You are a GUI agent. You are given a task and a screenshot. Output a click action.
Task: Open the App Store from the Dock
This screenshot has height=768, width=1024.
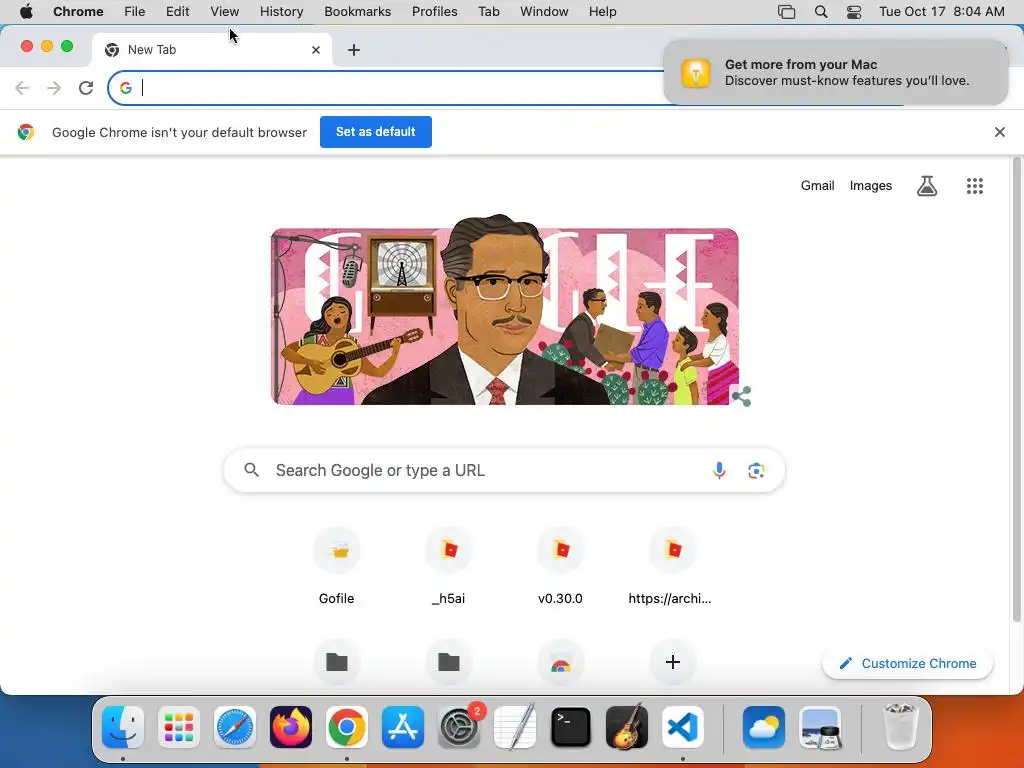point(403,727)
